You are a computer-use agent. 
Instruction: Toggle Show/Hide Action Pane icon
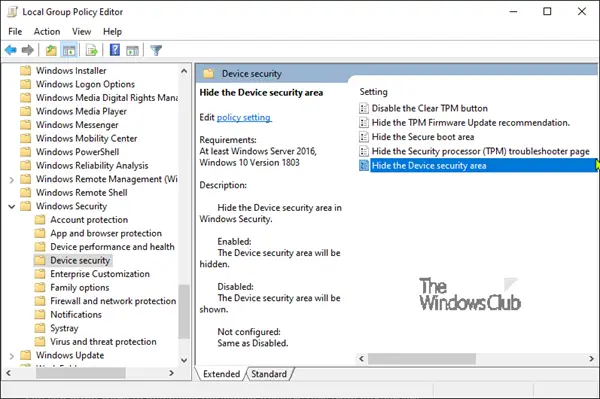click(132, 50)
